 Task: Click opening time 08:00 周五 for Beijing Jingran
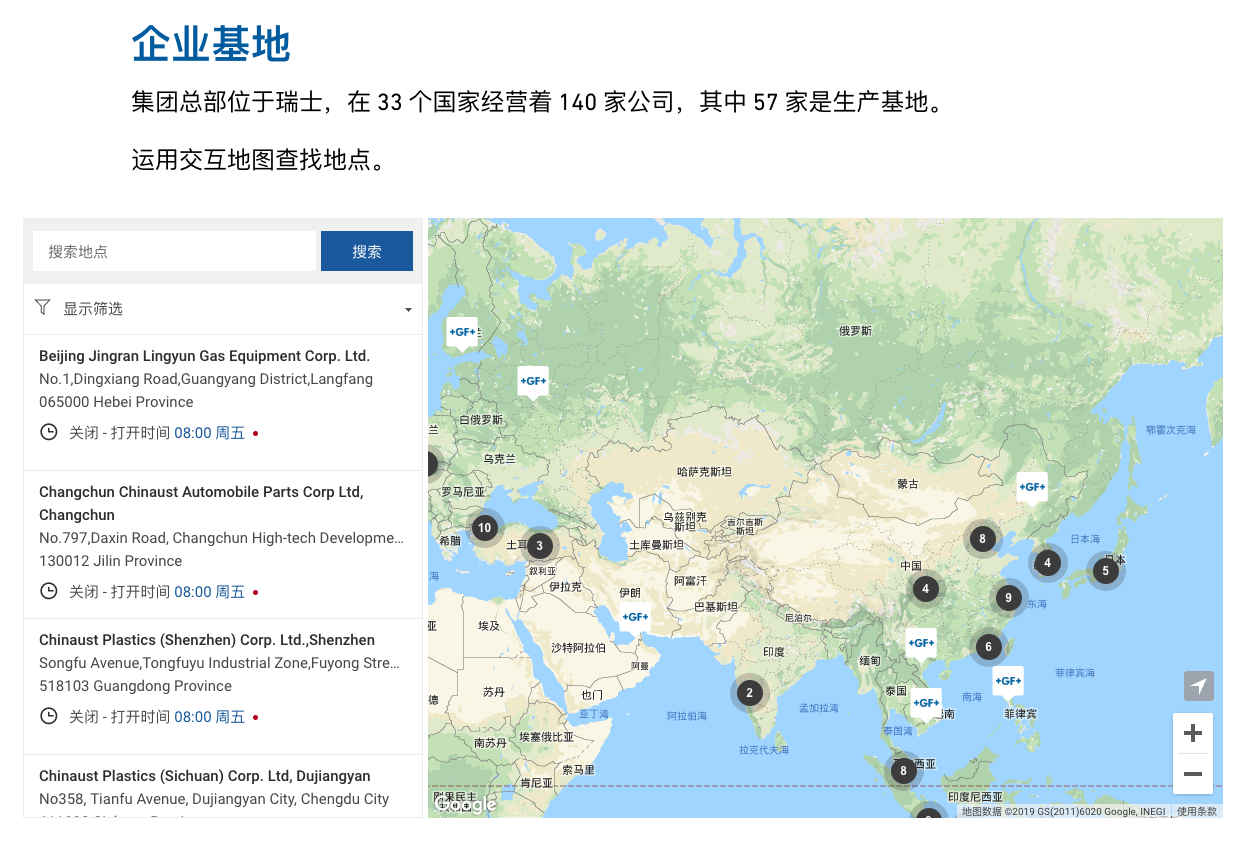tap(209, 433)
